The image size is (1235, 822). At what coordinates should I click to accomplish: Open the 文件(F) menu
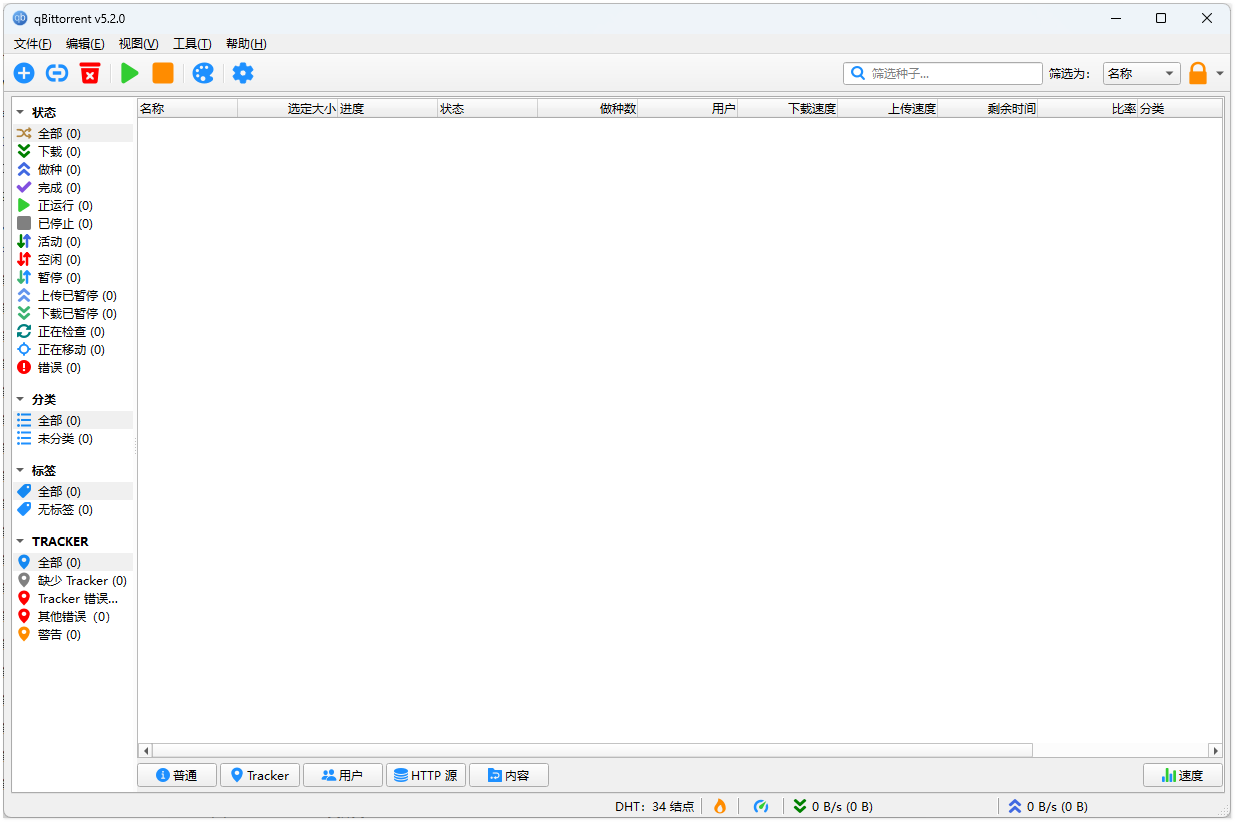tap(33, 44)
